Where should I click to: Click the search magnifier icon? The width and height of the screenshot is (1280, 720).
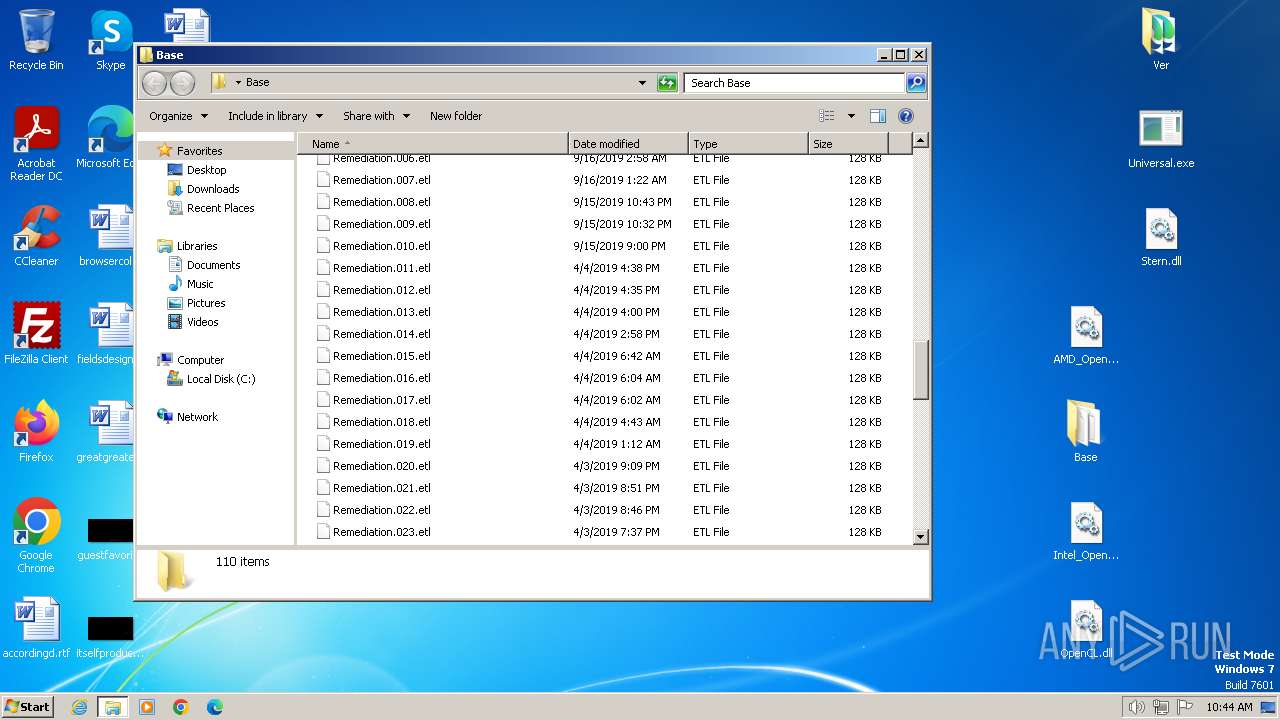915,83
